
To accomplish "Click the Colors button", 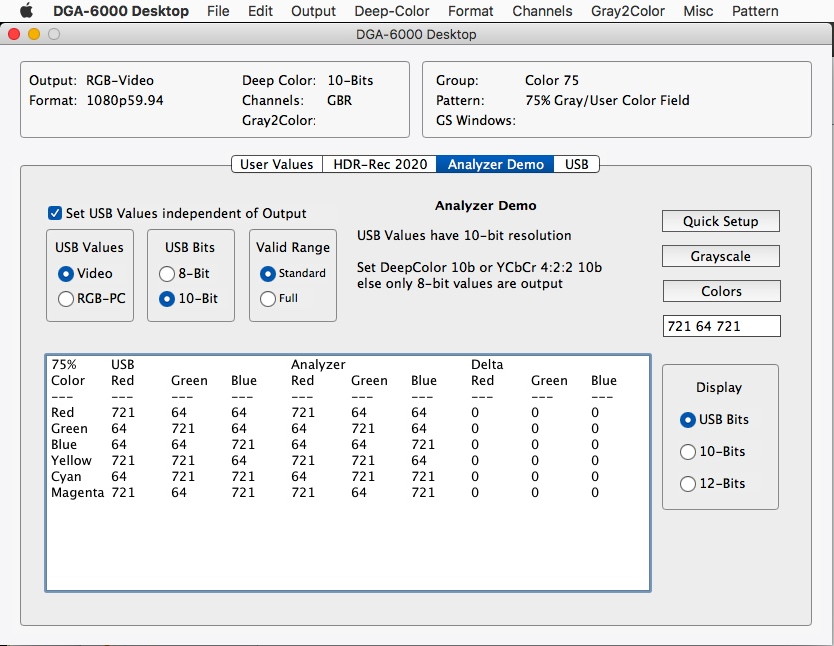I will coord(720,291).
